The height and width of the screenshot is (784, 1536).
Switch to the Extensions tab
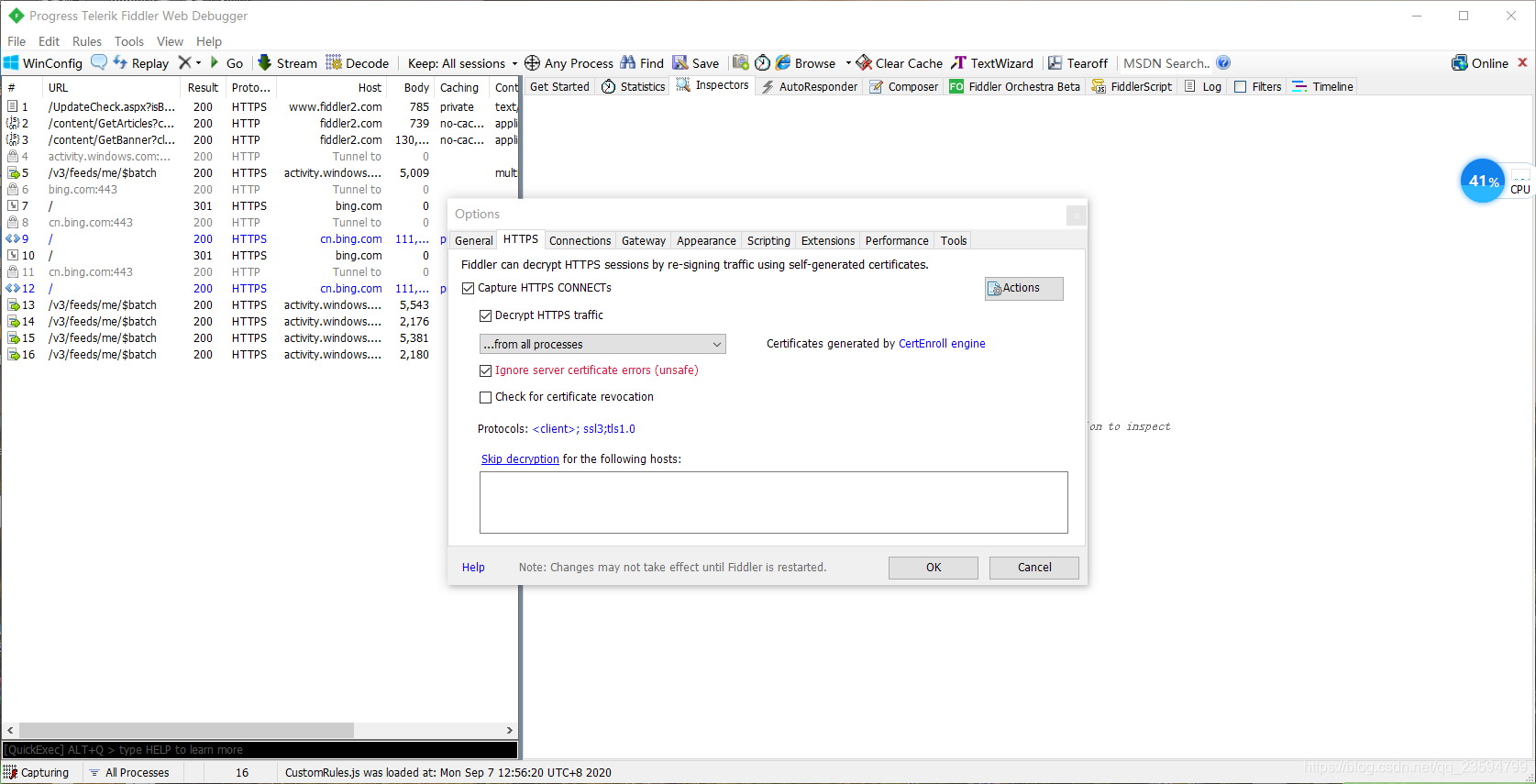[828, 240]
